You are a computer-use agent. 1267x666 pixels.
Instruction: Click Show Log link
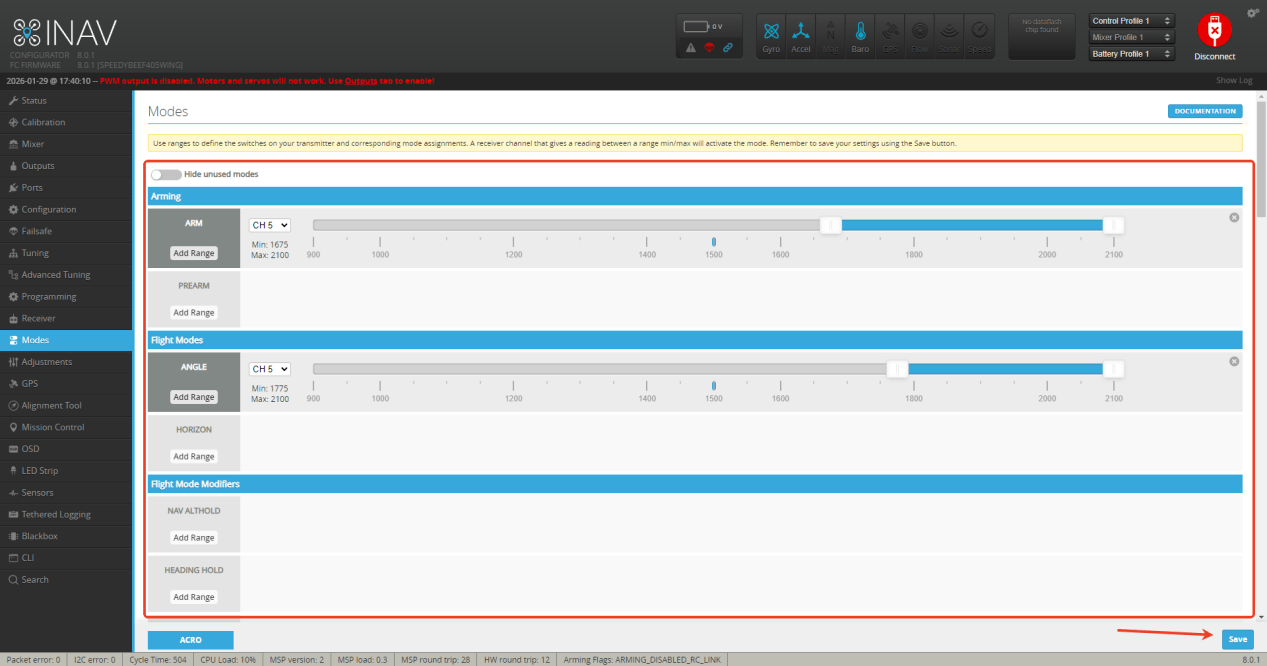click(x=1233, y=80)
